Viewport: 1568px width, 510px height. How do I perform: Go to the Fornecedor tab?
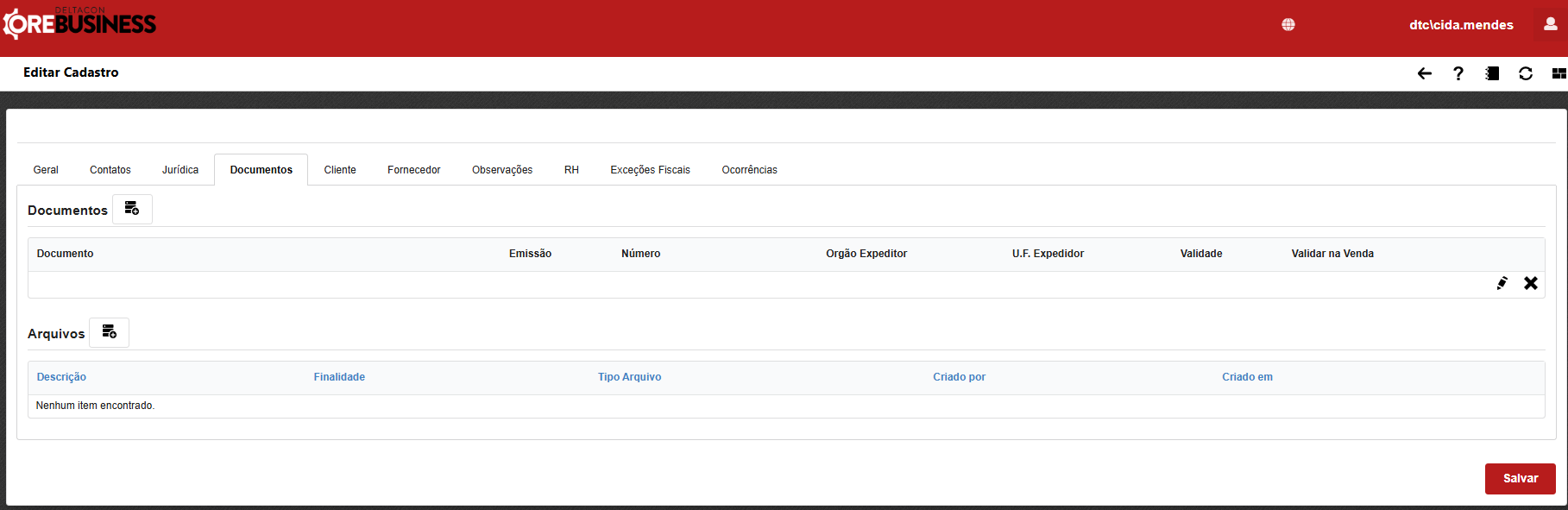coord(413,170)
